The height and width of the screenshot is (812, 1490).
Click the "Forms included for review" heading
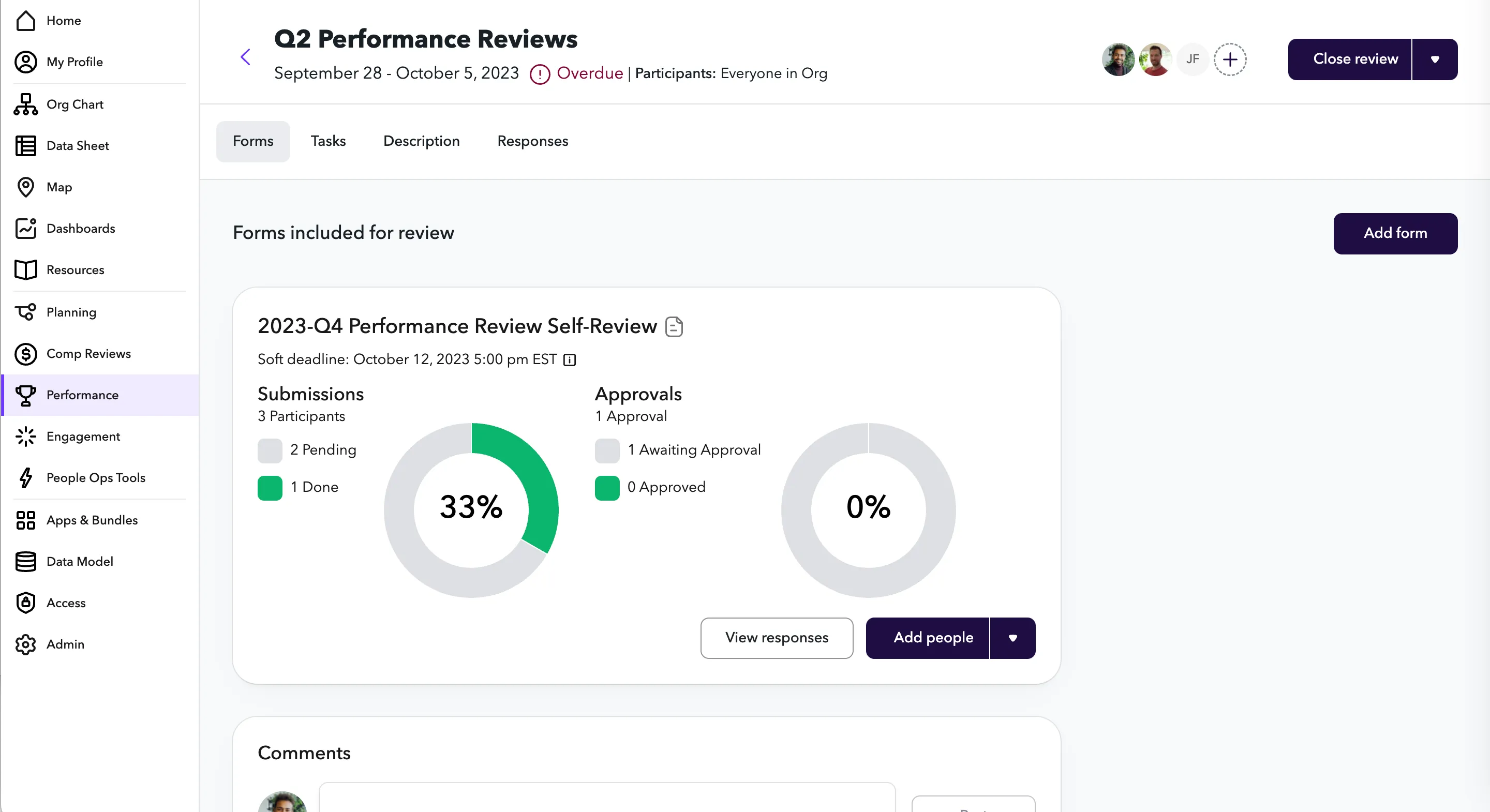tap(344, 233)
